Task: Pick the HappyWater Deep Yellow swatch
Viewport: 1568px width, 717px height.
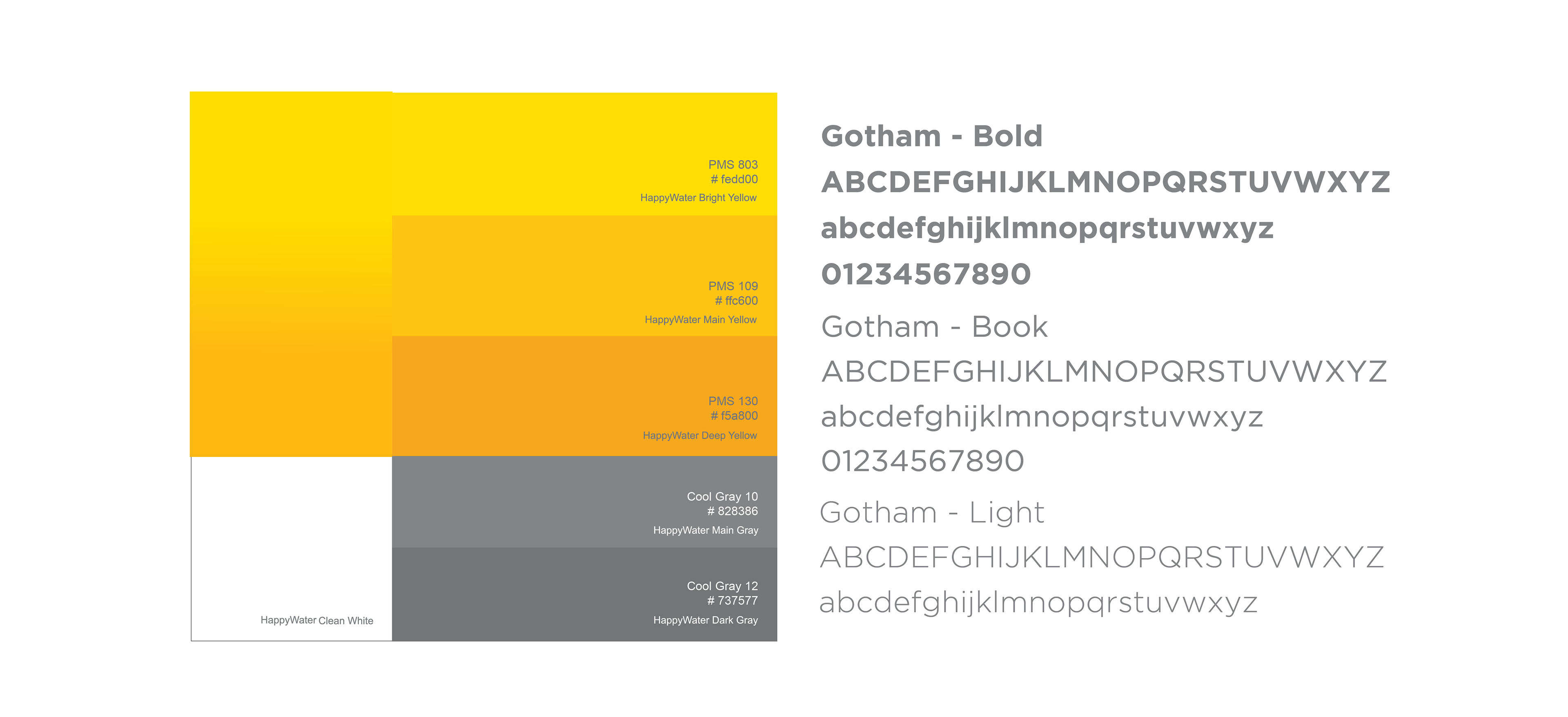Action: [584, 396]
